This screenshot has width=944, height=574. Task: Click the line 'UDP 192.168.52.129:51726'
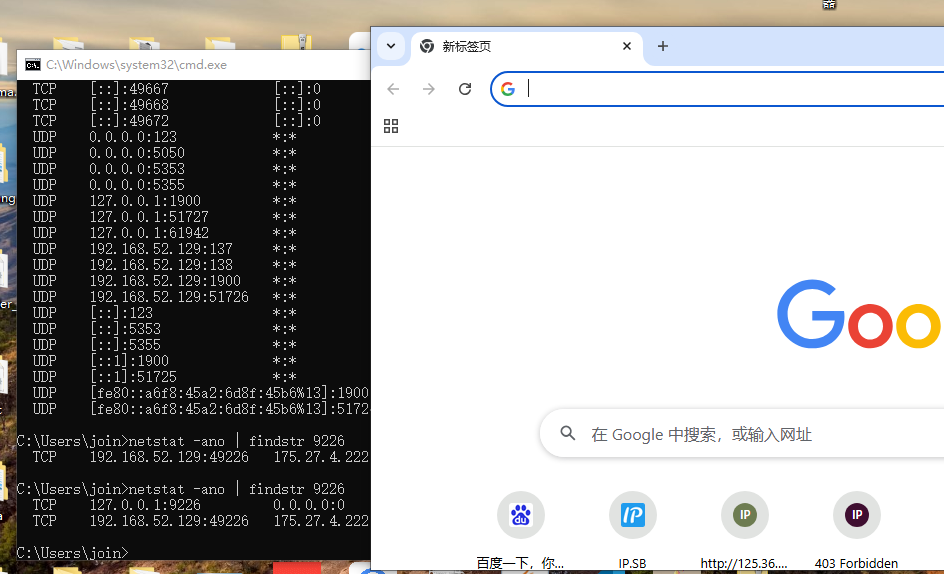(x=164, y=297)
